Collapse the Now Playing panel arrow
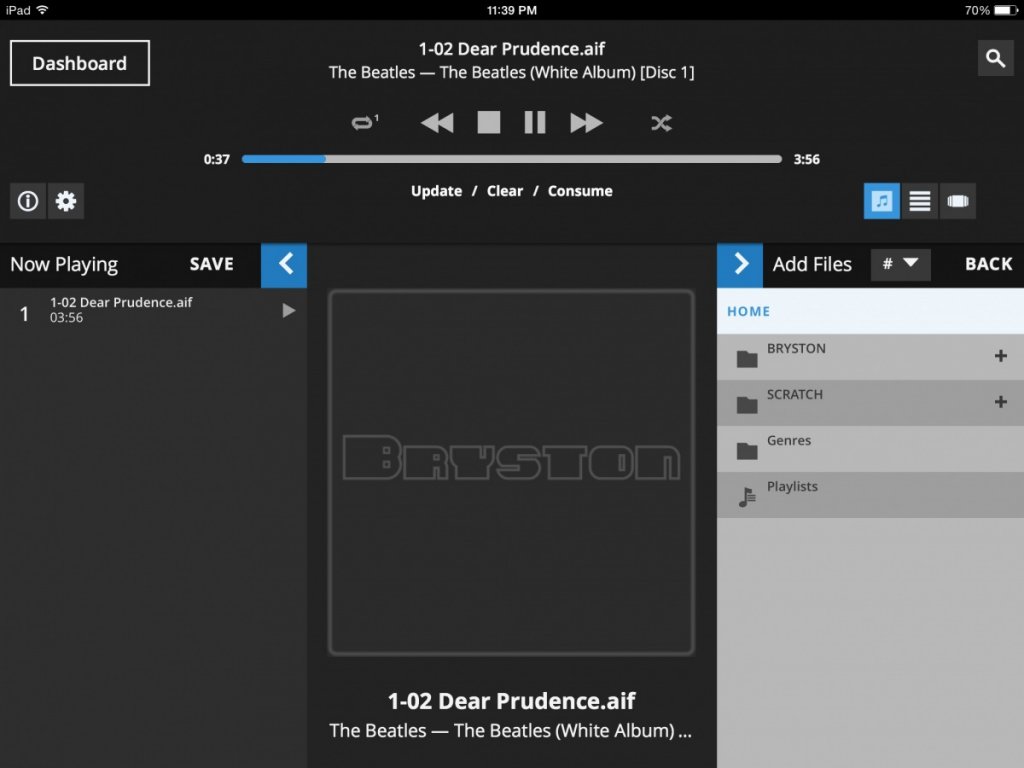 tap(284, 264)
